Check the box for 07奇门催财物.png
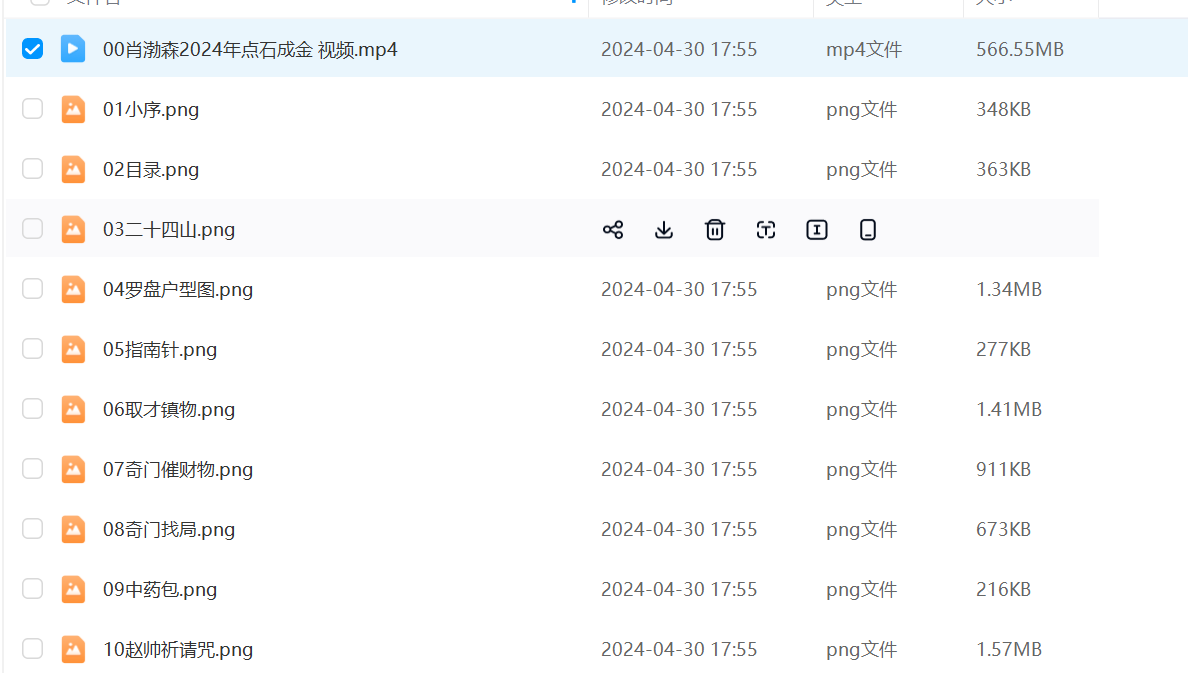Screen dimensions: 1188x673 pyautogui.click(x=33, y=469)
